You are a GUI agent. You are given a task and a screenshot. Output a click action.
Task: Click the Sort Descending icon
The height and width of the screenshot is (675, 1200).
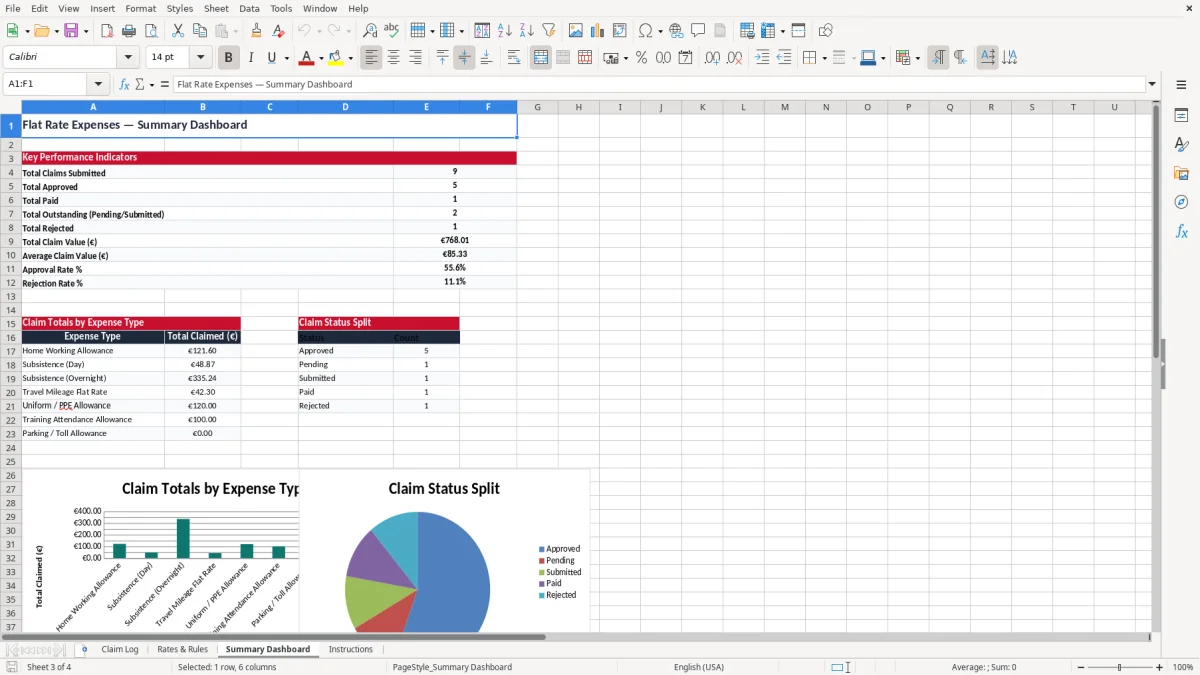(x=527, y=31)
